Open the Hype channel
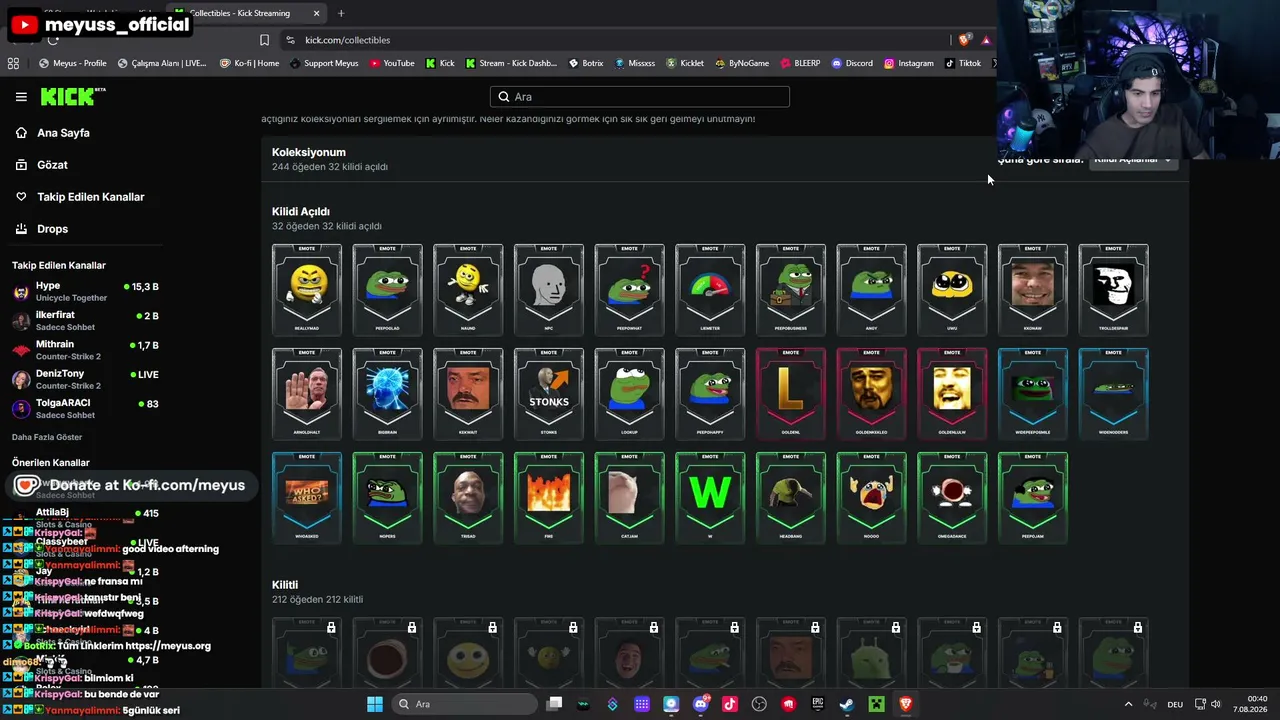Image resolution: width=1280 pixels, height=720 pixels. (x=85, y=292)
